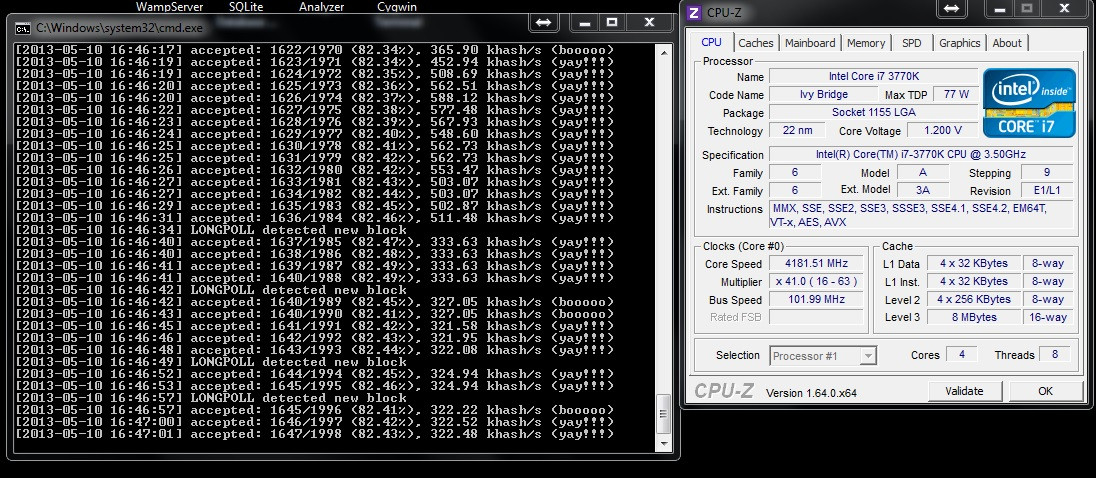Screen dimensions: 1096x478
Task: Click the console line accepted: 1647/1998
Action: point(315,434)
